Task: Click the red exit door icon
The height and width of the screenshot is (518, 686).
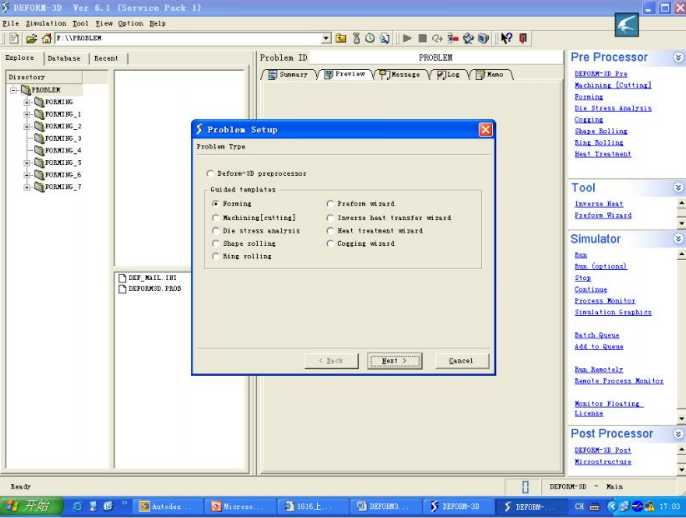Action: pos(523,38)
